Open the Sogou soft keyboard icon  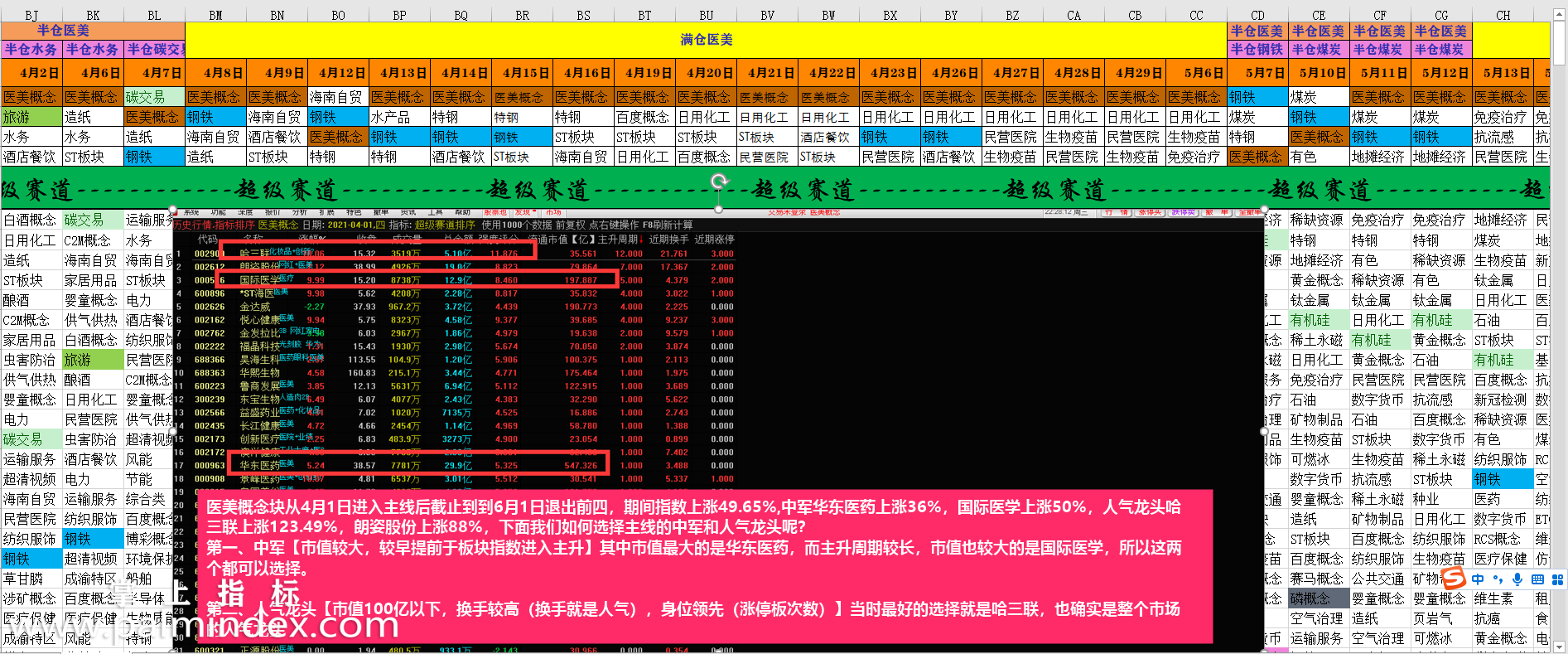[1537, 579]
